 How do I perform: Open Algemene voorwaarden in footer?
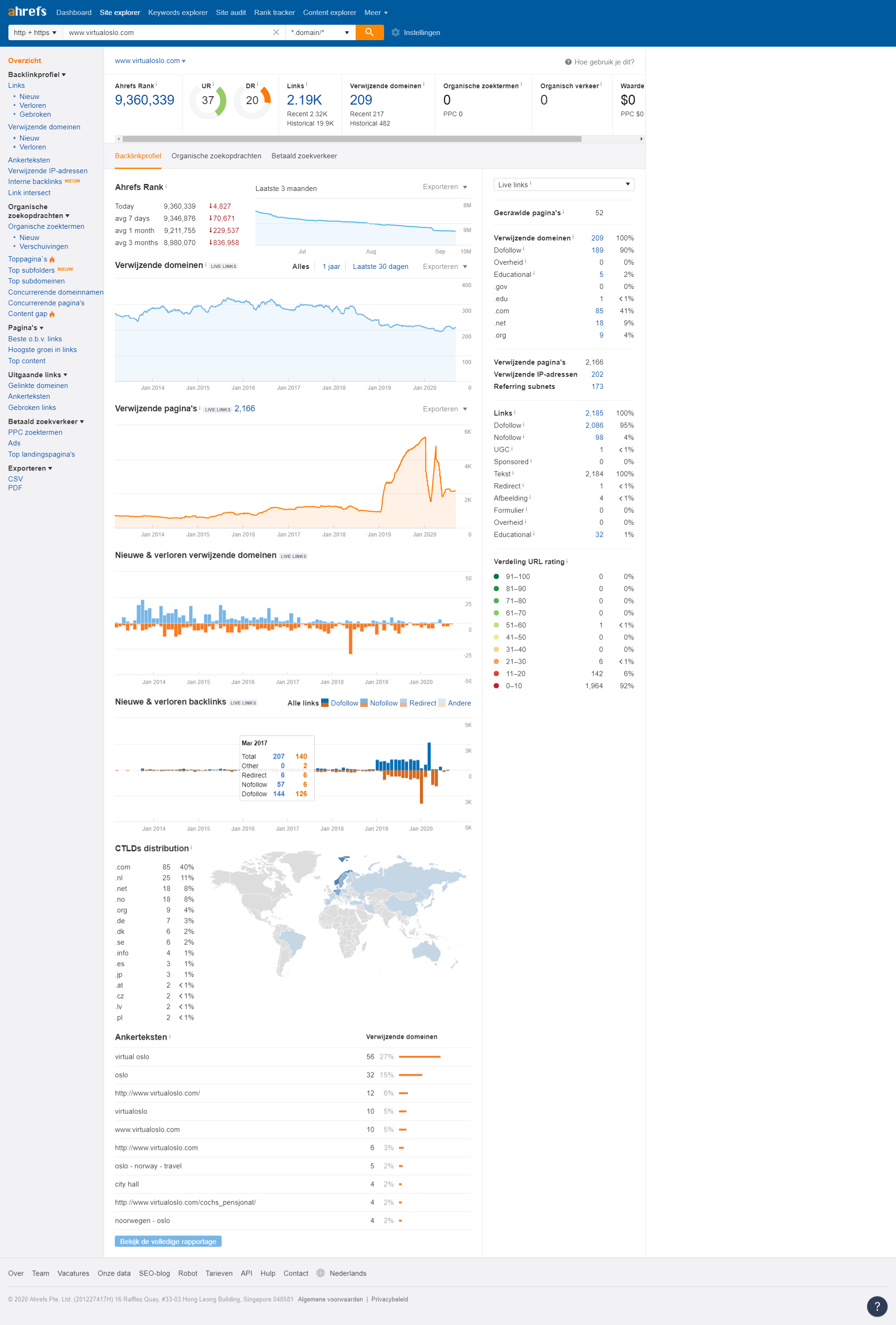coord(330,1299)
